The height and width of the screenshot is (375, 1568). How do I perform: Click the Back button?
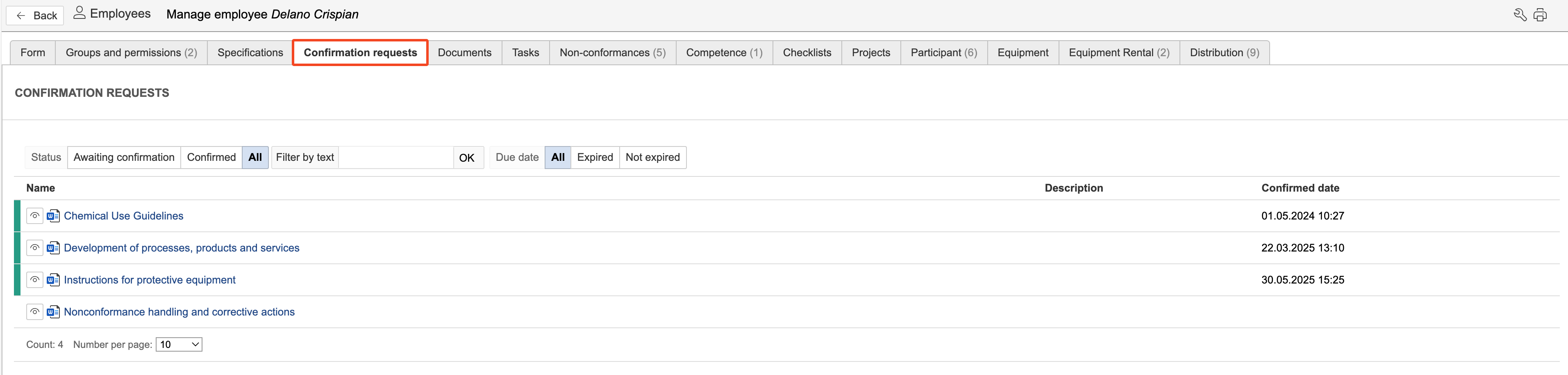tap(35, 15)
